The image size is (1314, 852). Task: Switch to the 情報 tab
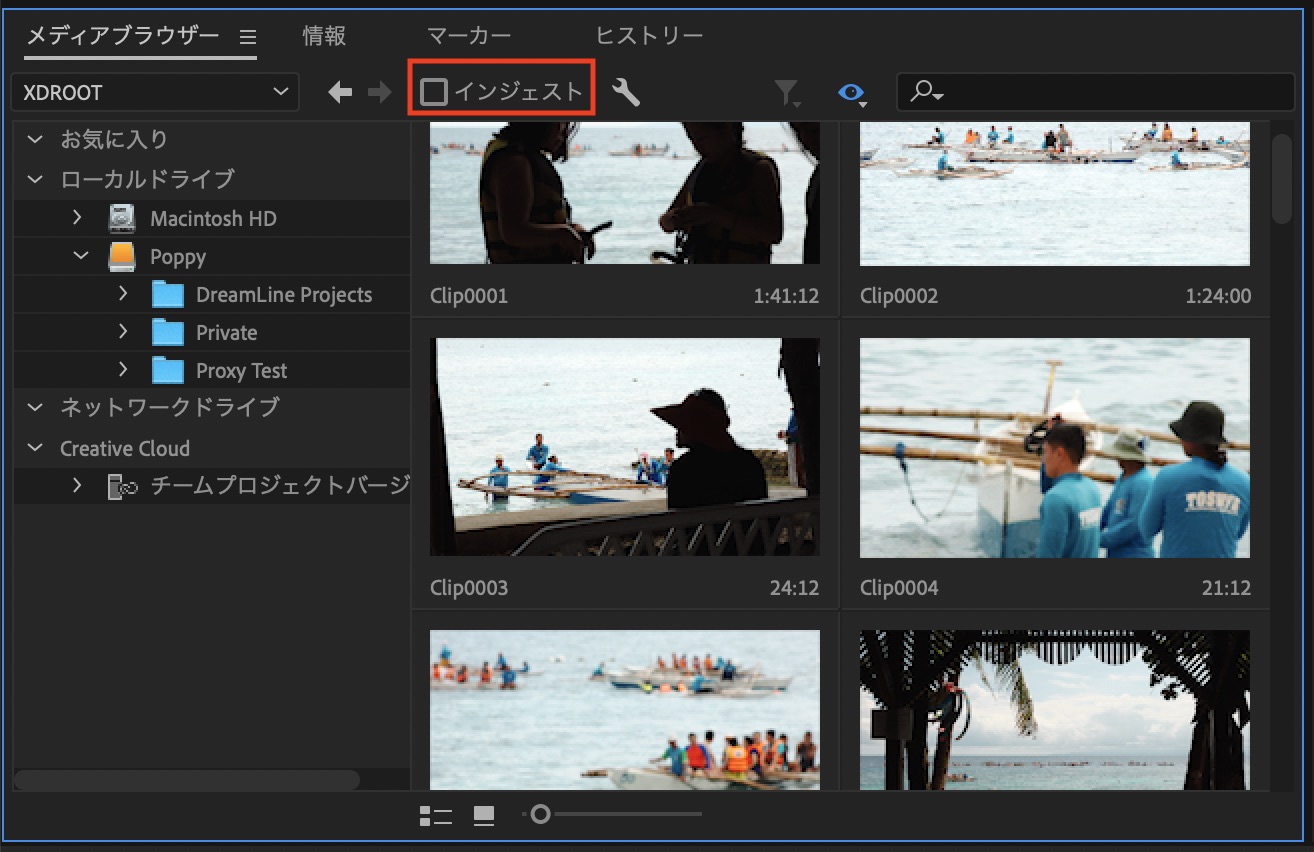(x=325, y=36)
